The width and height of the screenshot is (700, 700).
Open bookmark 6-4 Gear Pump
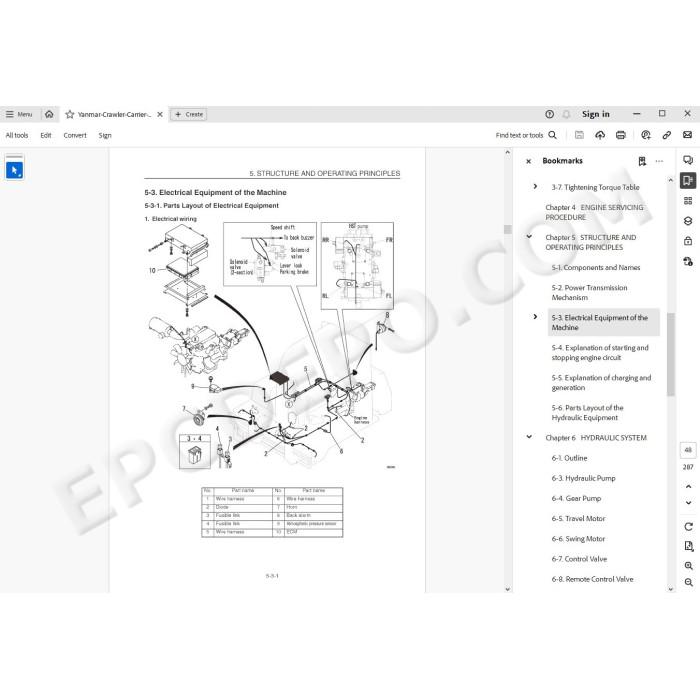point(576,498)
